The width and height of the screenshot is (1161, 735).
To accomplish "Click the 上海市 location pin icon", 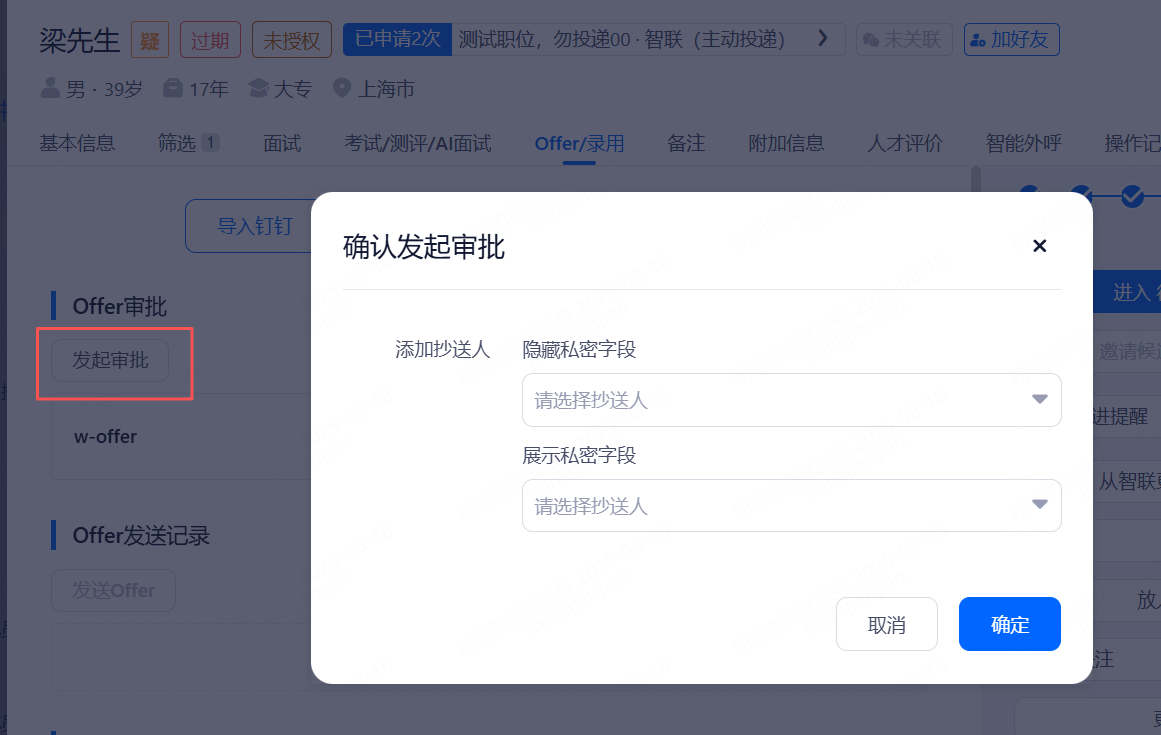I will tap(342, 89).
